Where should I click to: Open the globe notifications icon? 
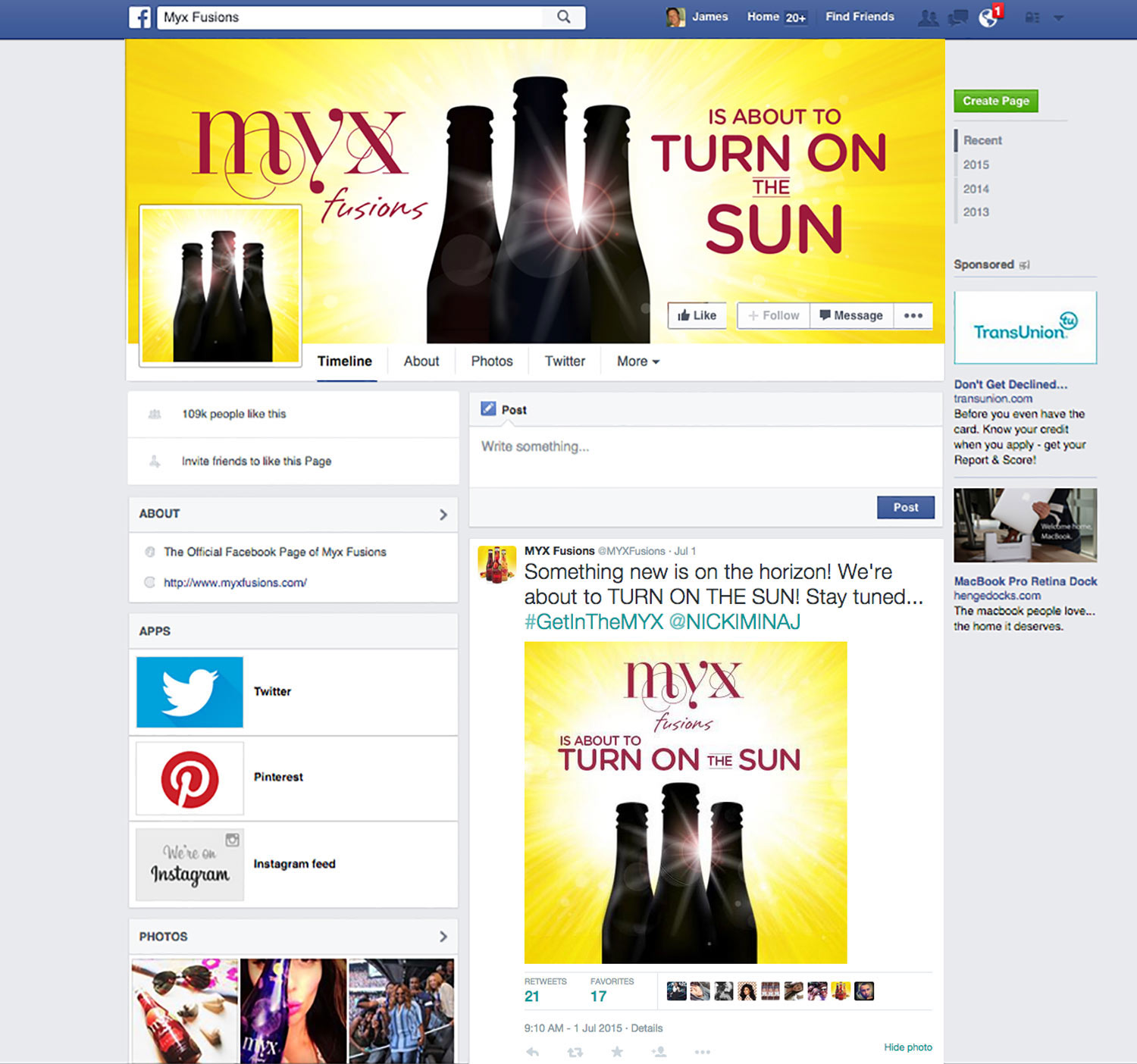988,17
